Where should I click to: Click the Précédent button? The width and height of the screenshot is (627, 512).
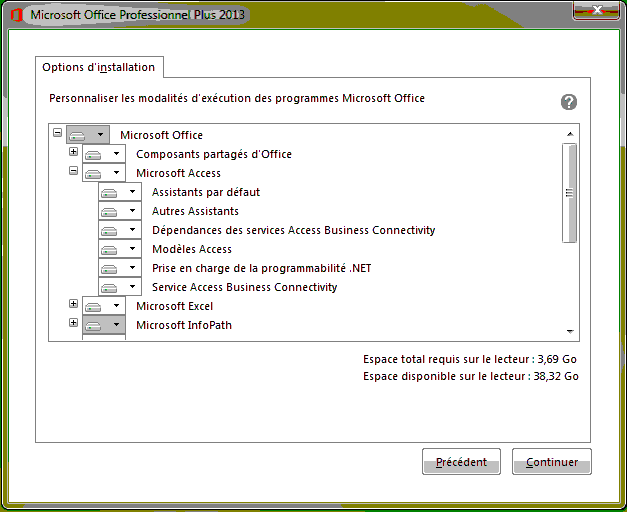pos(461,462)
